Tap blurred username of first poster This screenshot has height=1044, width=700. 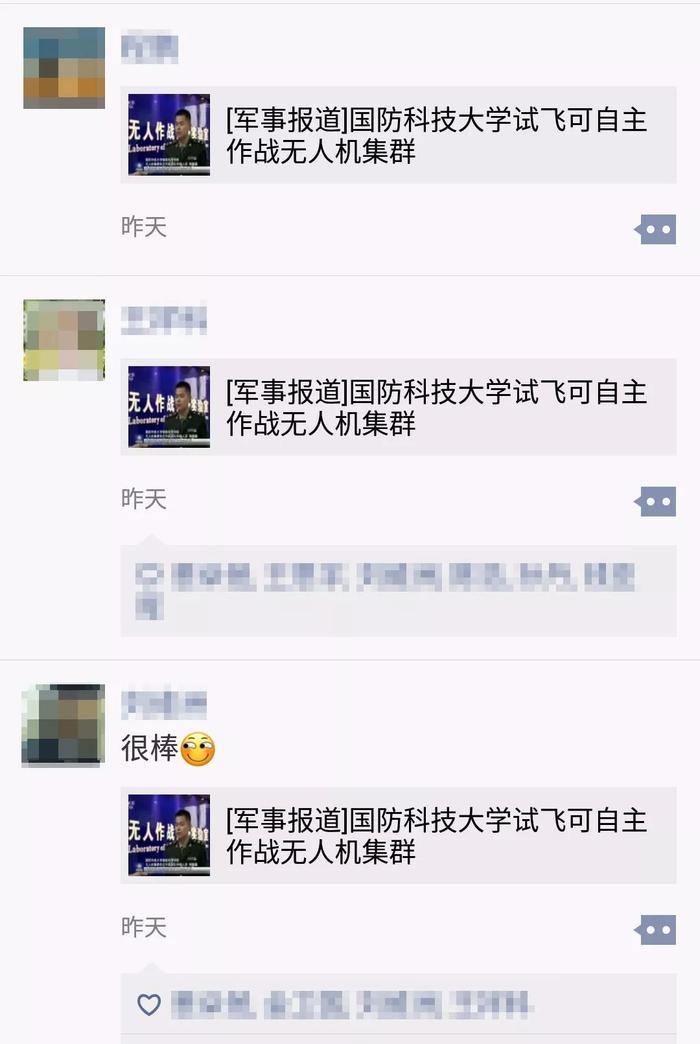pos(149,49)
